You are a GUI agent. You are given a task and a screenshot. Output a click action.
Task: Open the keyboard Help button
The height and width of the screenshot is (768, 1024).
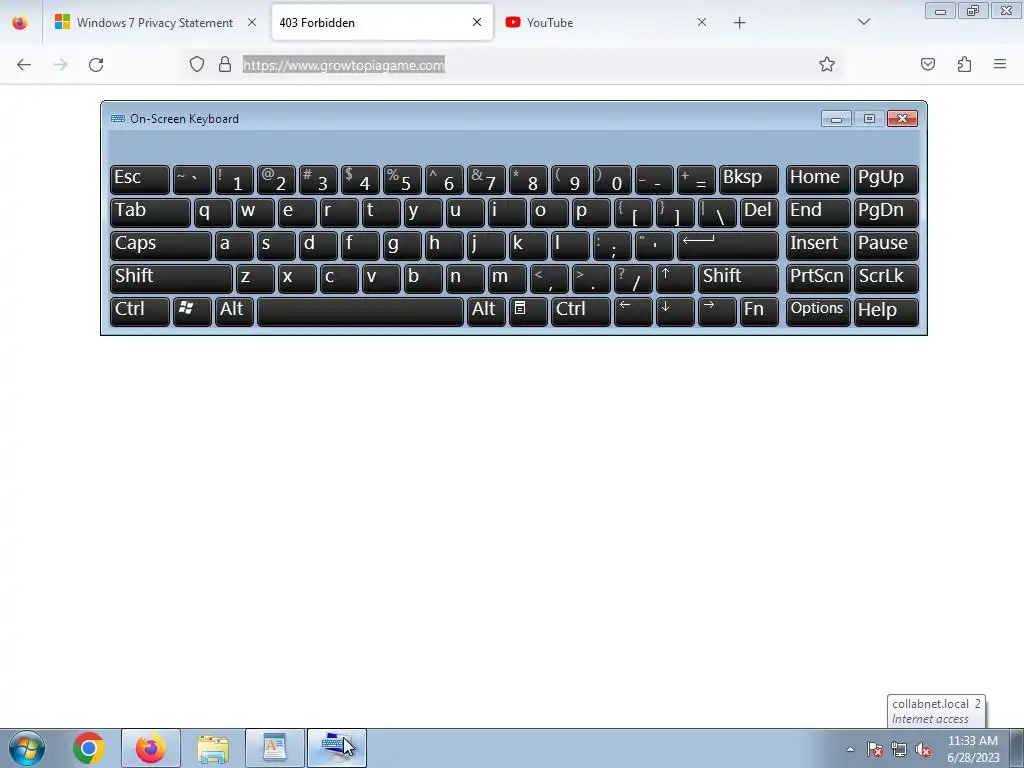click(886, 312)
